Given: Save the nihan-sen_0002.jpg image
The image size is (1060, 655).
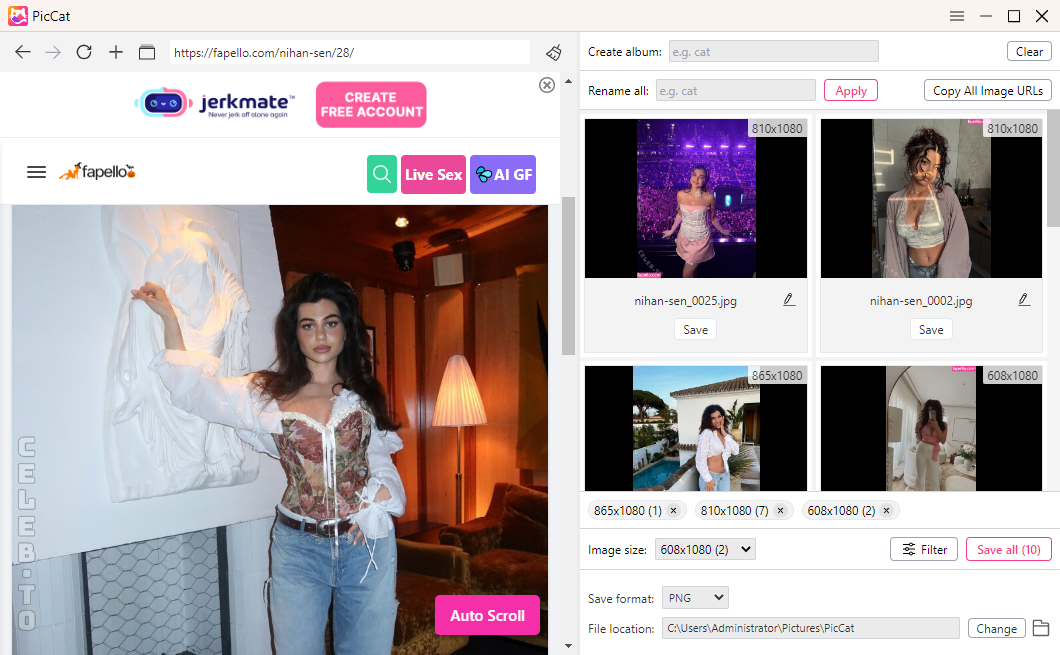Looking at the screenshot, I should tap(931, 329).
